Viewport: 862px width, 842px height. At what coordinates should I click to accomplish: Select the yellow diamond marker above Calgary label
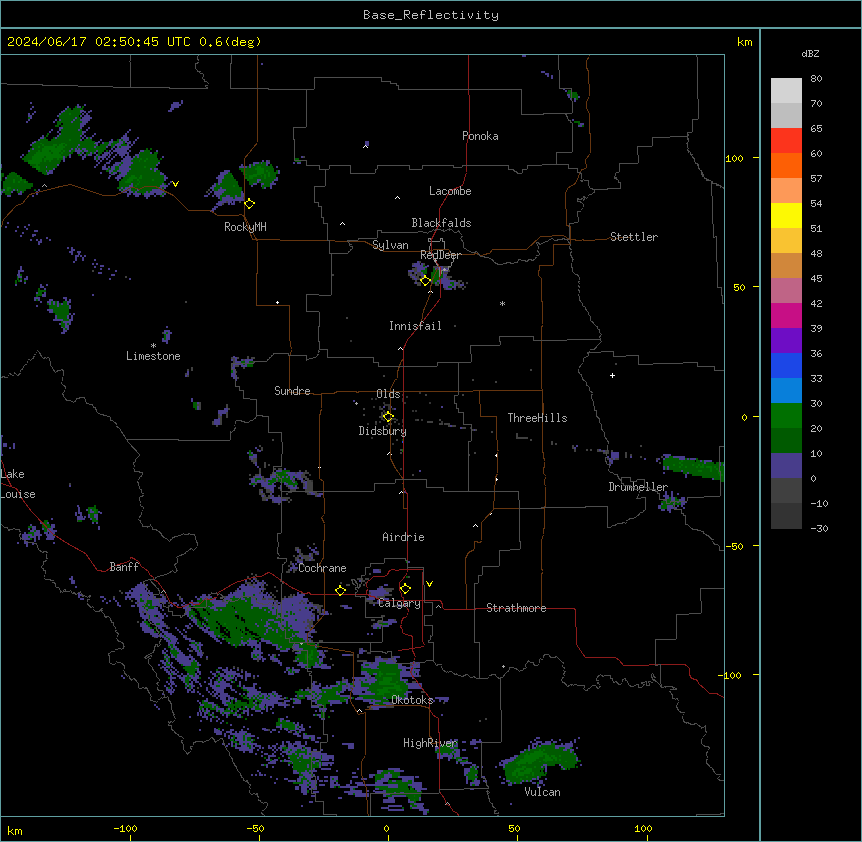tap(405, 589)
